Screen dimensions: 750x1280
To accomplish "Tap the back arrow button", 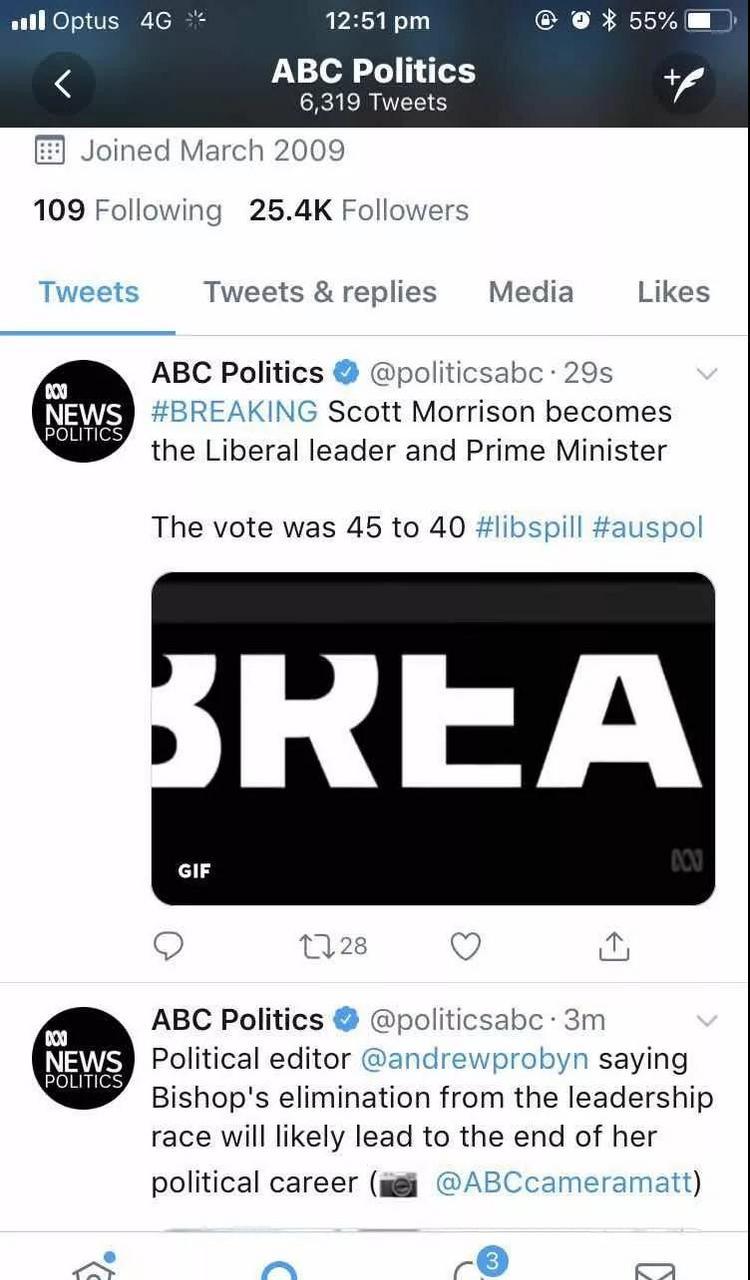I will tap(62, 85).
